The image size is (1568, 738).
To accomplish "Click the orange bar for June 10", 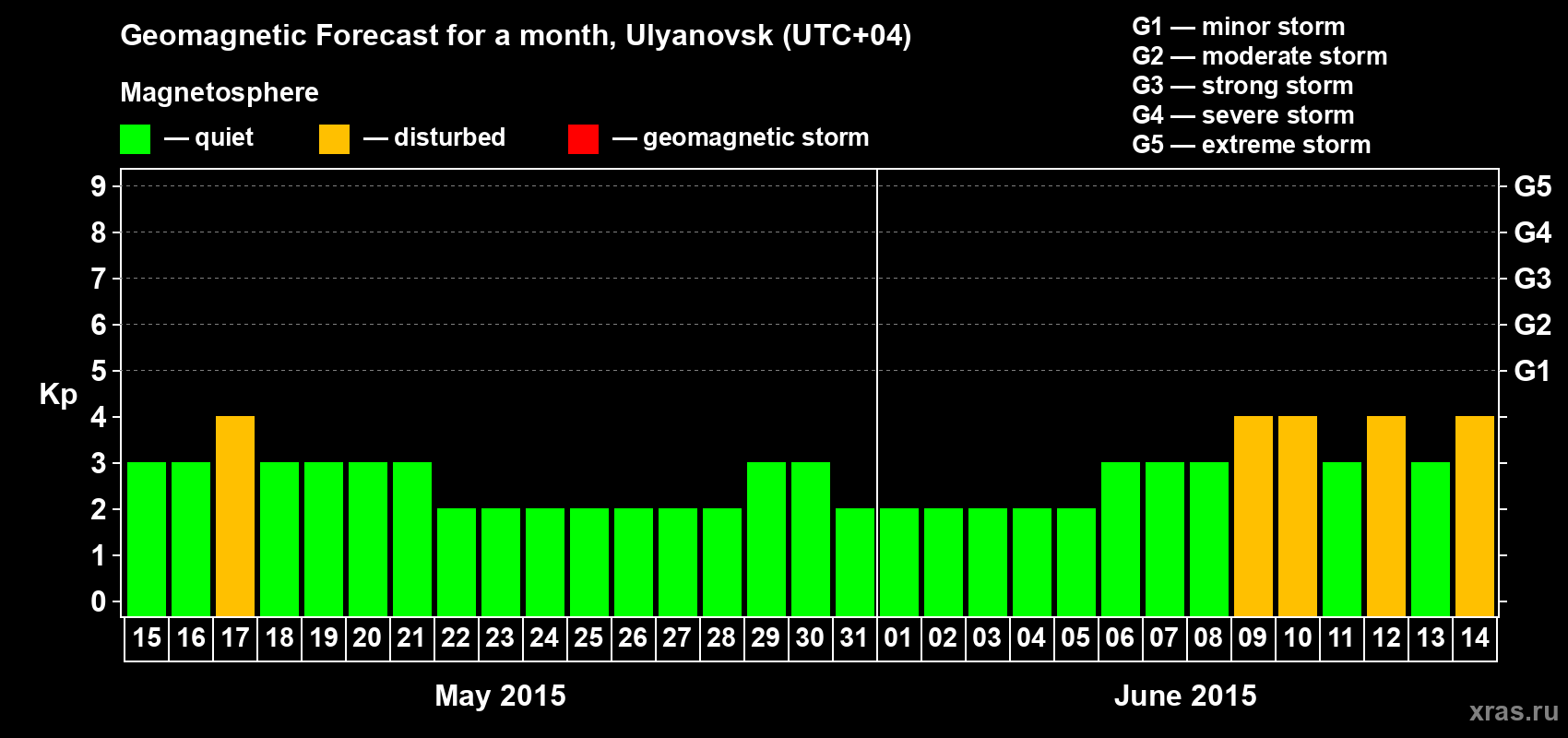I will point(1298,516).
